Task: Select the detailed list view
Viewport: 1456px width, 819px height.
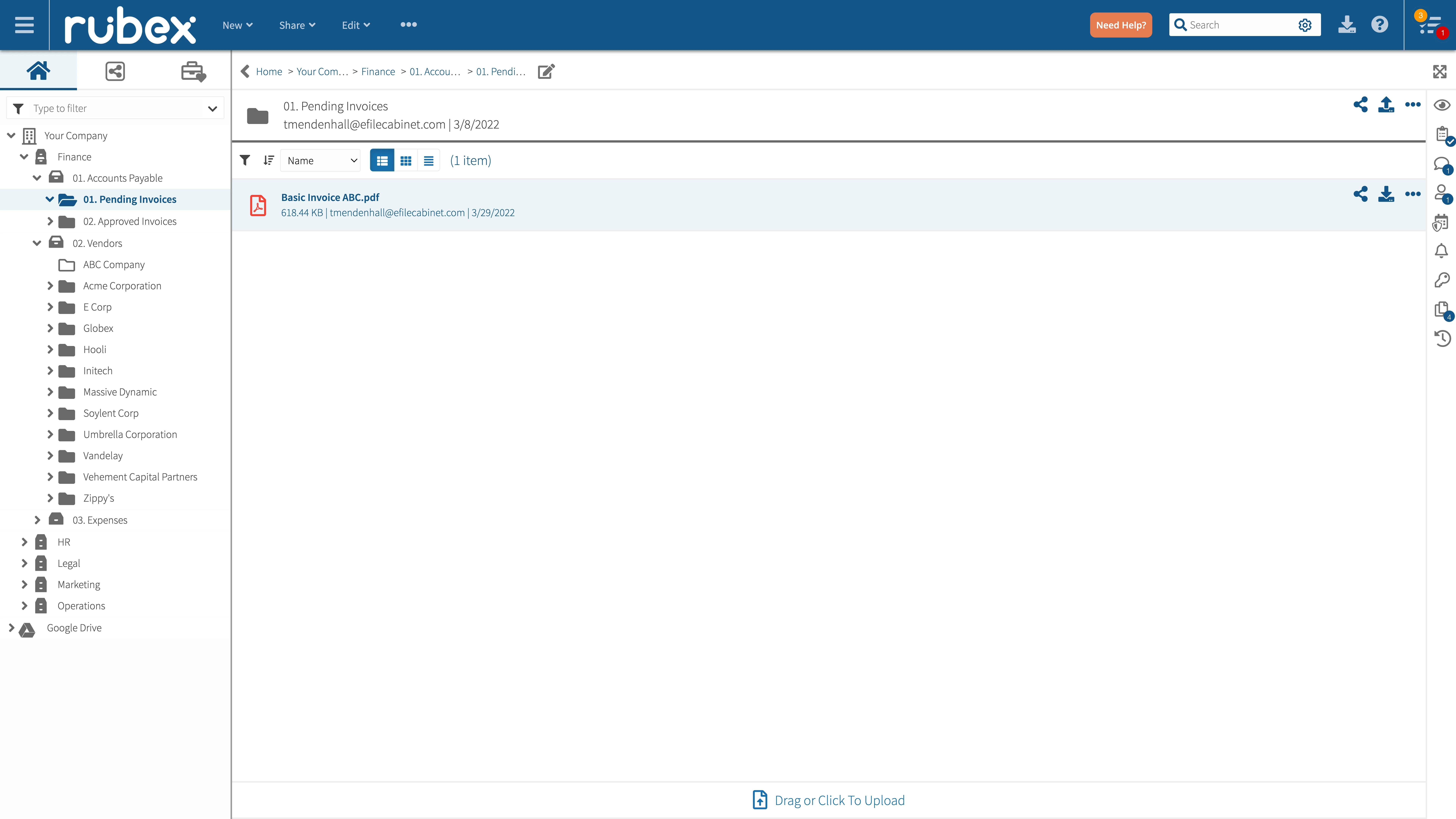Action: click(x=382, y=161)
